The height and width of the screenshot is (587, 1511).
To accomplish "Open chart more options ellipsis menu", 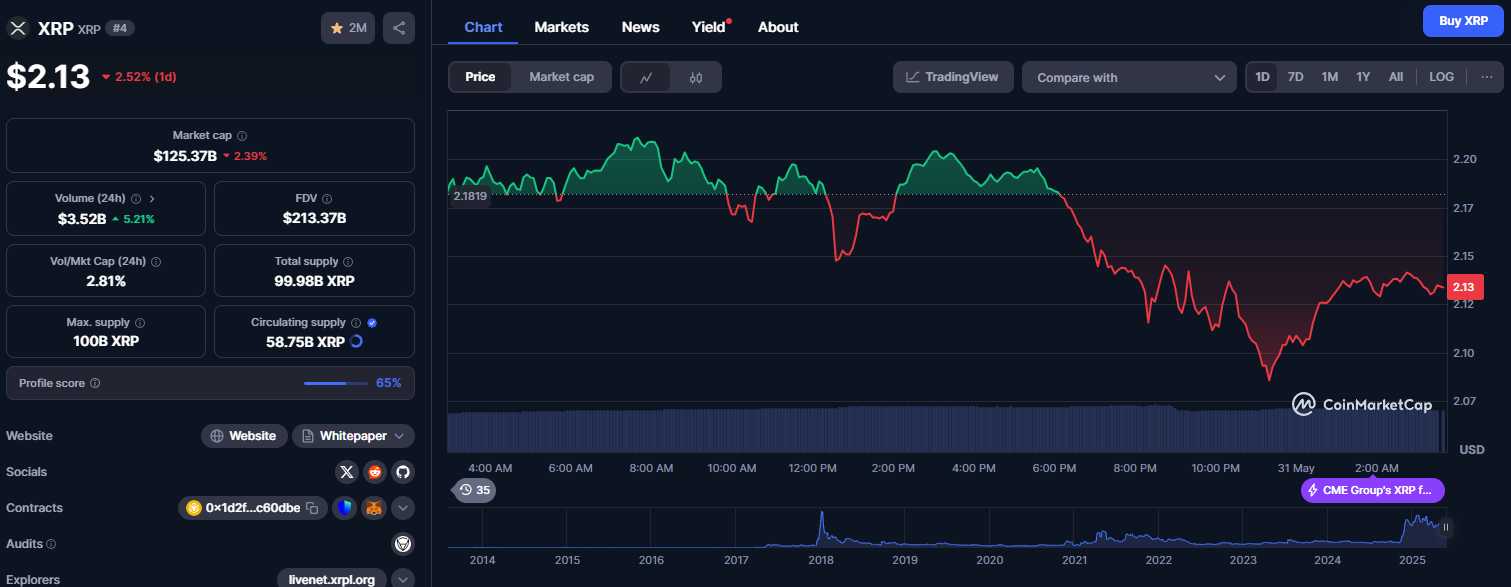I will pos(1486,77).
